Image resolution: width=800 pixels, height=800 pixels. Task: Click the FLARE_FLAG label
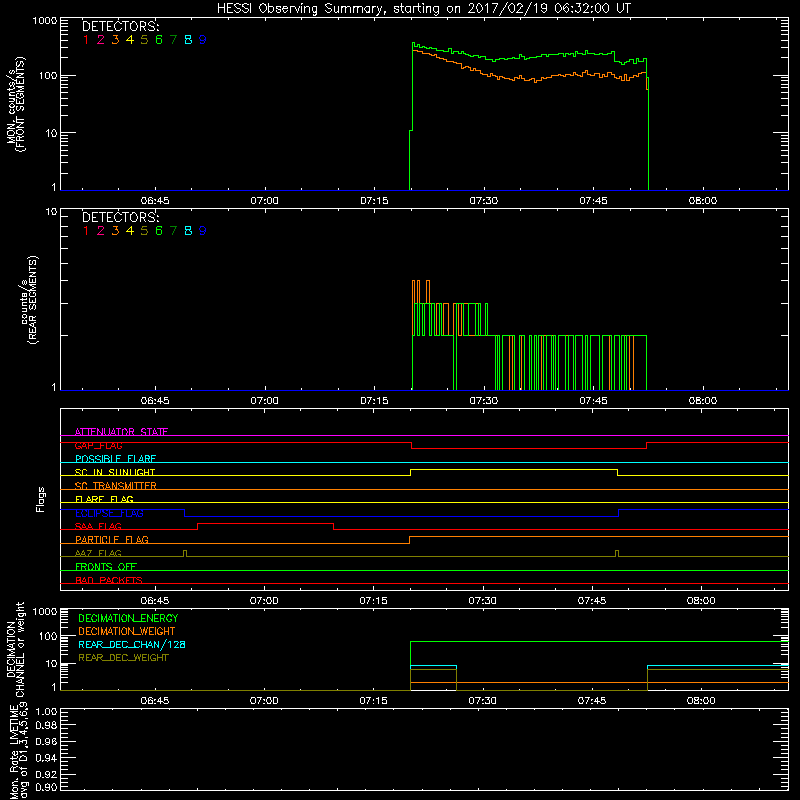tap(104, 499)
